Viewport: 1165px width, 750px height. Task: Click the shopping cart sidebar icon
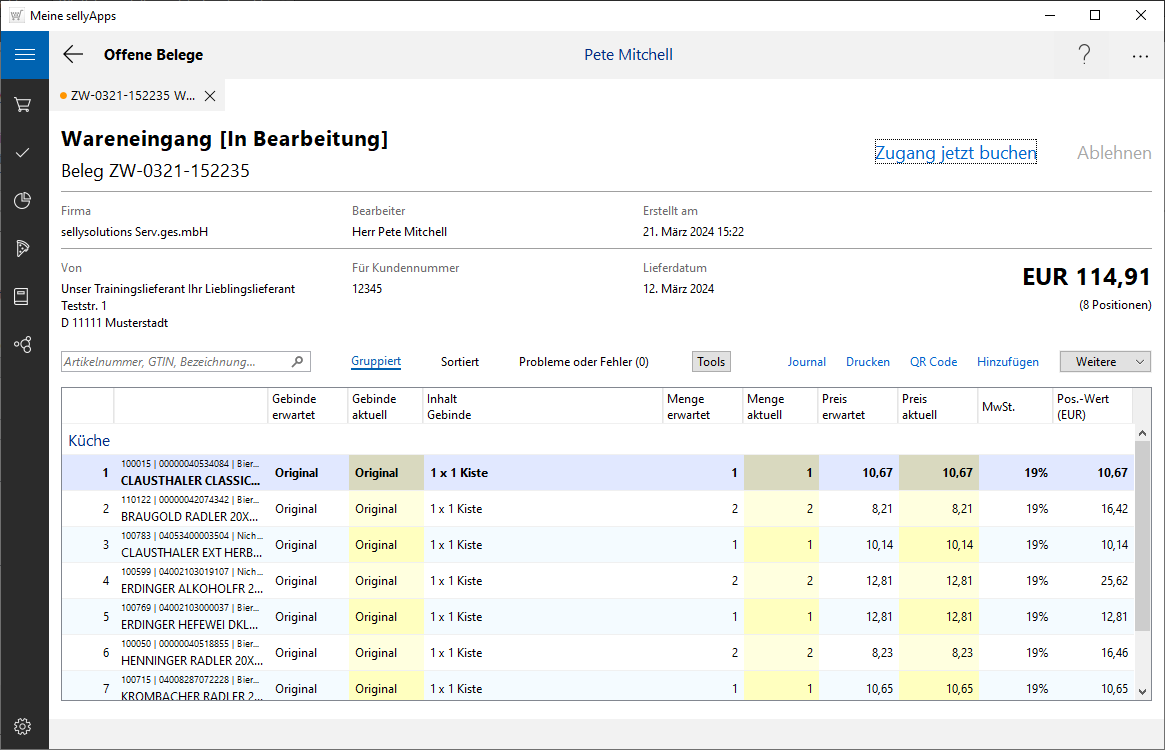point(23,104)
